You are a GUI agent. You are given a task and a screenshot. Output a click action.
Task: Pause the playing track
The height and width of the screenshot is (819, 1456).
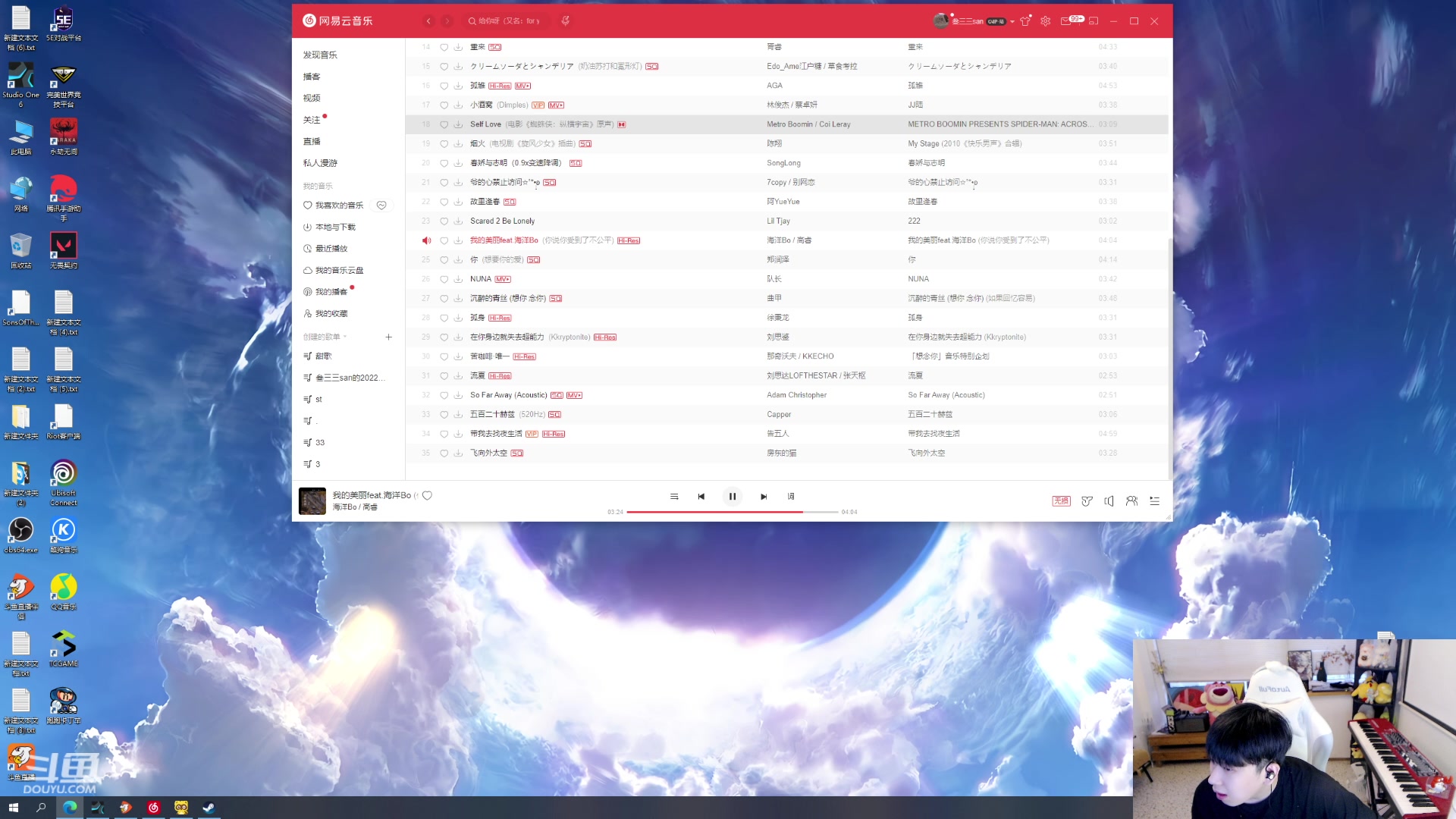click(x=732, y=496)
